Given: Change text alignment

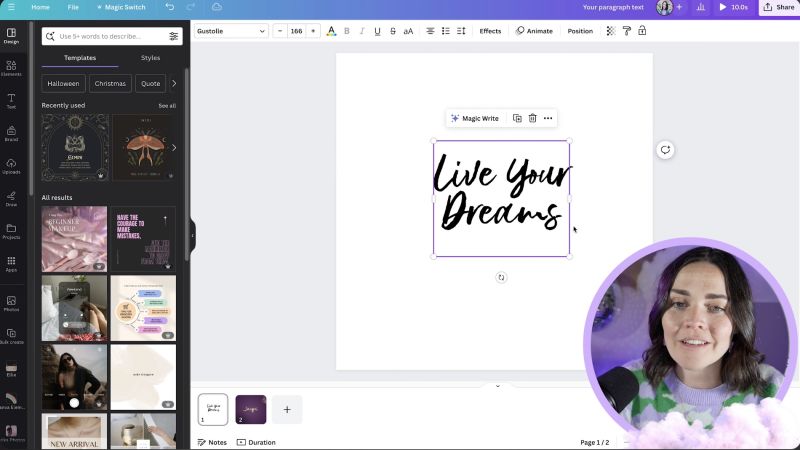Looking at the screenshot, I should pyautogui.click(x=430, y=31).
